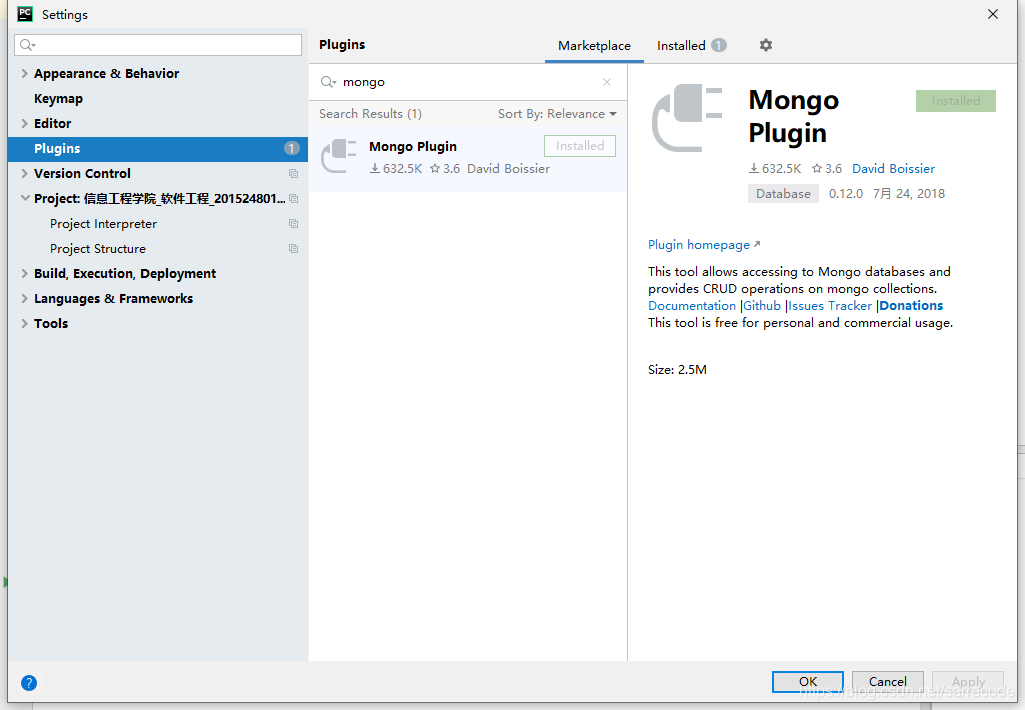This screenshot has width=1025, height=710.
Task: Click the Cancel button
Action: coord(888,681)
